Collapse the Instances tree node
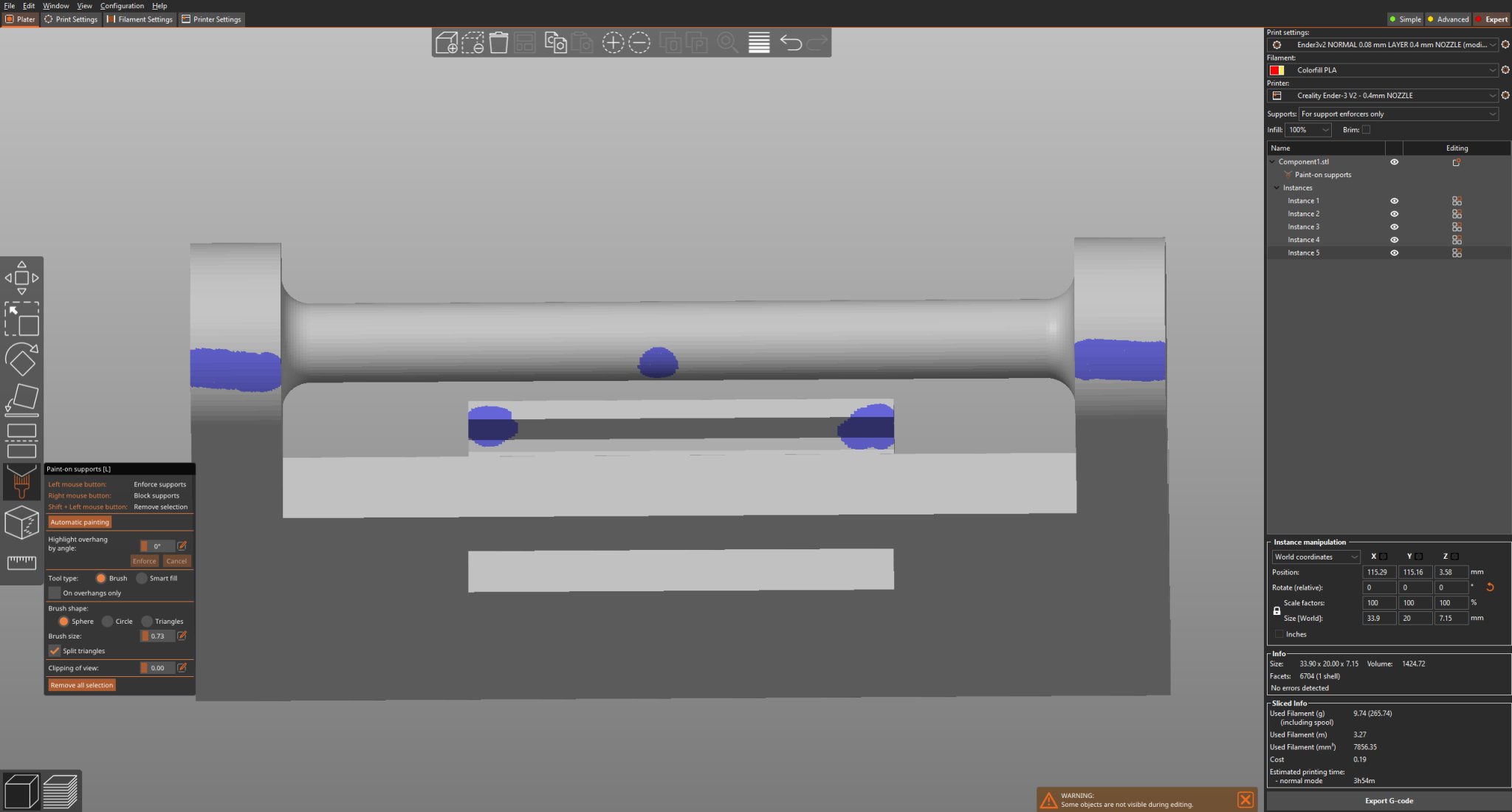 point(1276,187)
